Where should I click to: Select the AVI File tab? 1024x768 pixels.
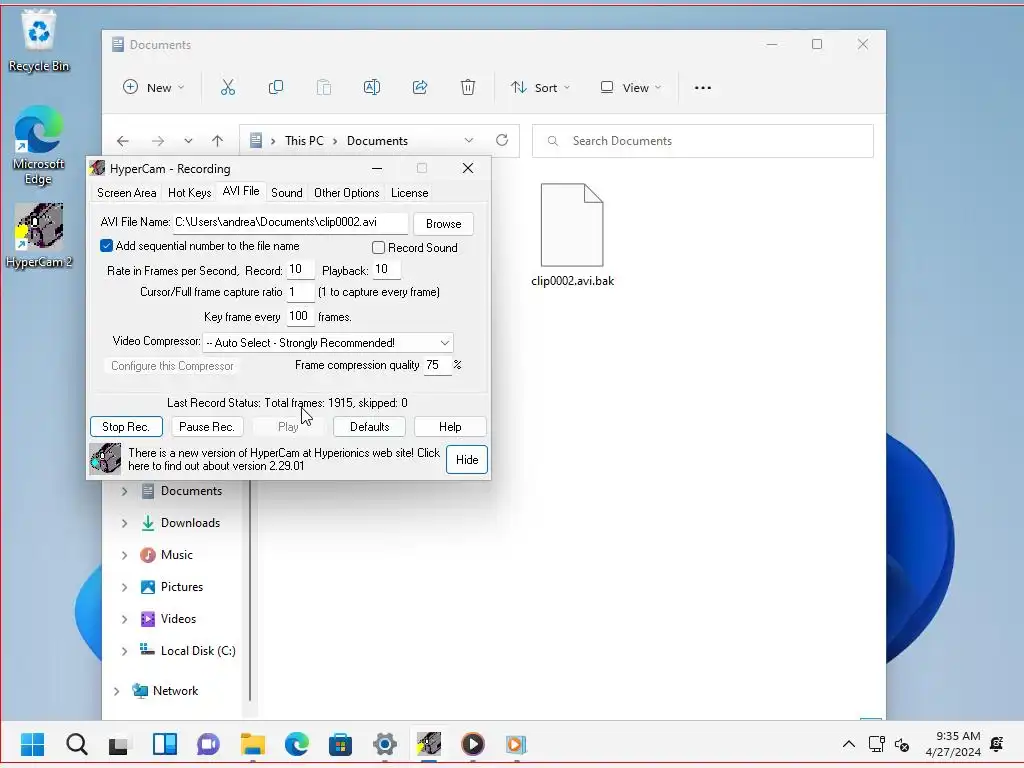pyautogui.click(x=241, y=191)
